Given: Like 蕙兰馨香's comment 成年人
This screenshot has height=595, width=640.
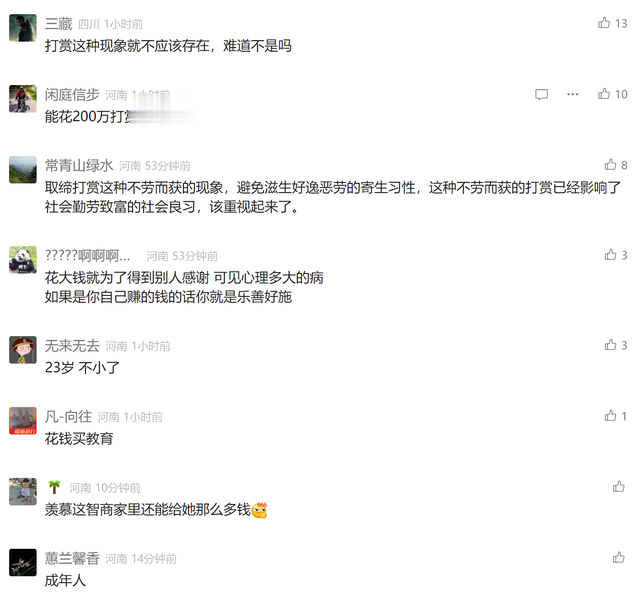Looking at the screenshot, I should pyautogui.click(x=618, y=557).
